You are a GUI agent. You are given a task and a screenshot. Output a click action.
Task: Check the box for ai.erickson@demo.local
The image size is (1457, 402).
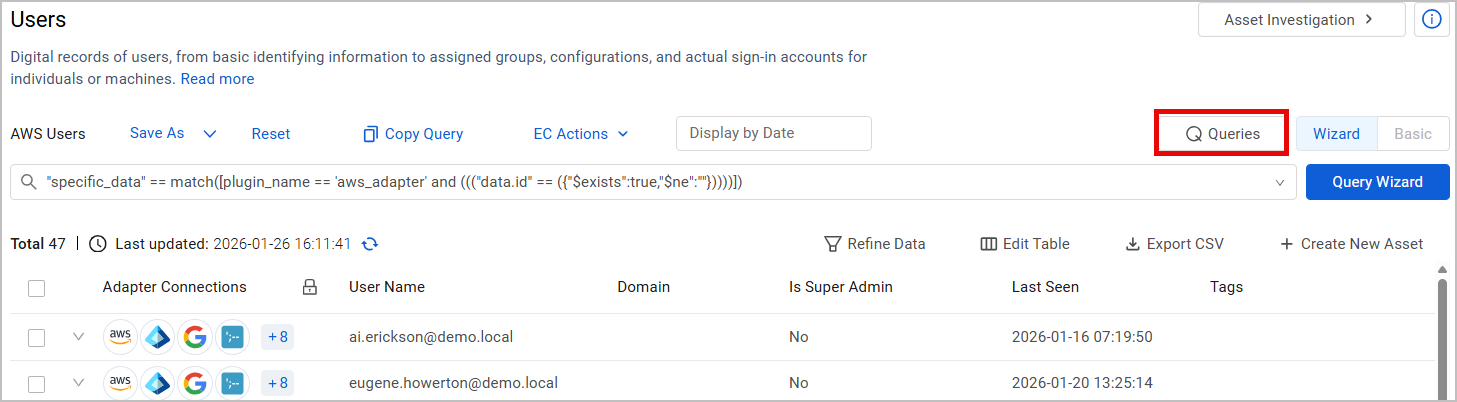tap(37, 338)
